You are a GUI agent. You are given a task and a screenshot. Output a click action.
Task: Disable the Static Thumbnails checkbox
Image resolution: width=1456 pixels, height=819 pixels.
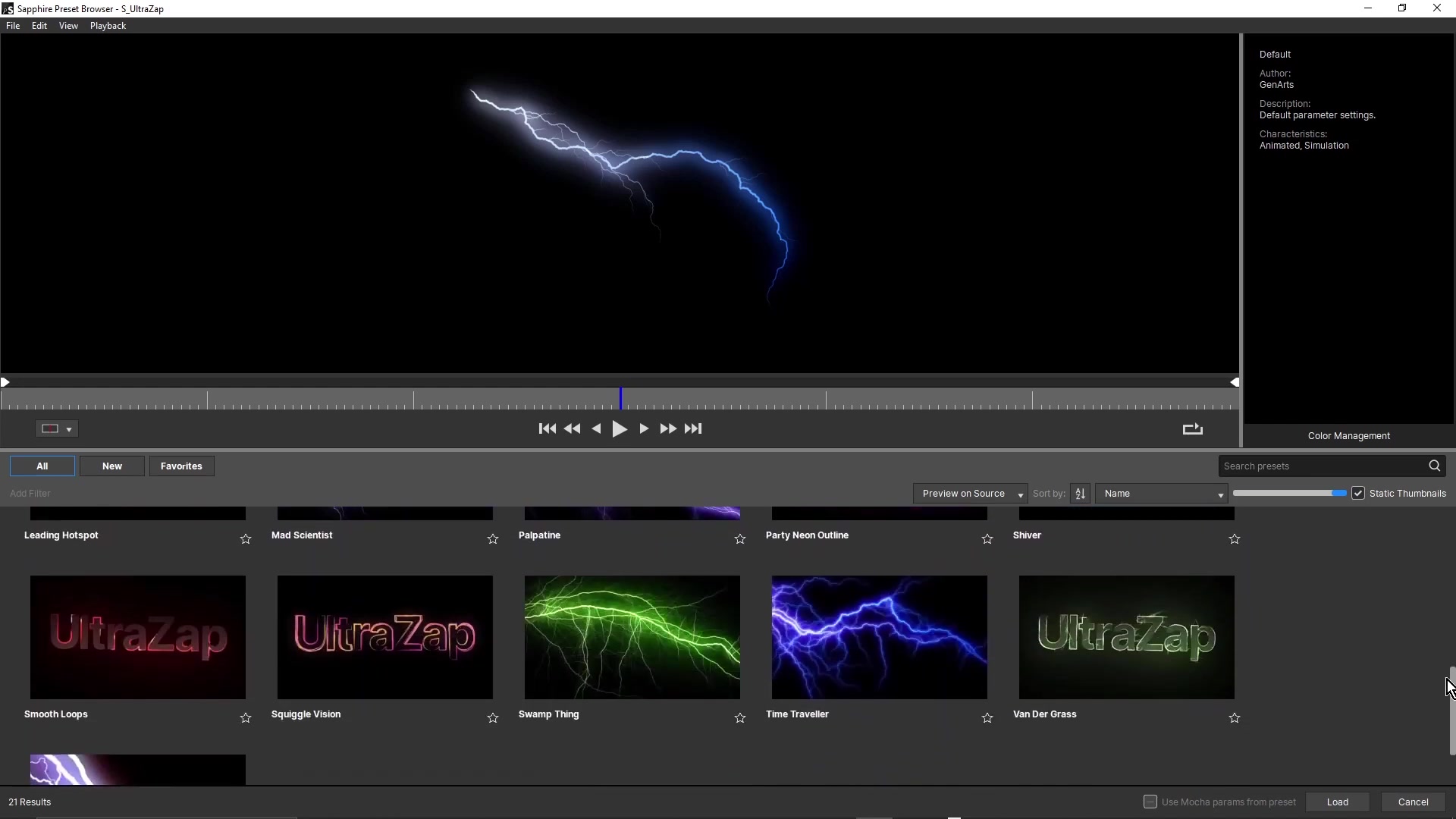click(1358, 494)
